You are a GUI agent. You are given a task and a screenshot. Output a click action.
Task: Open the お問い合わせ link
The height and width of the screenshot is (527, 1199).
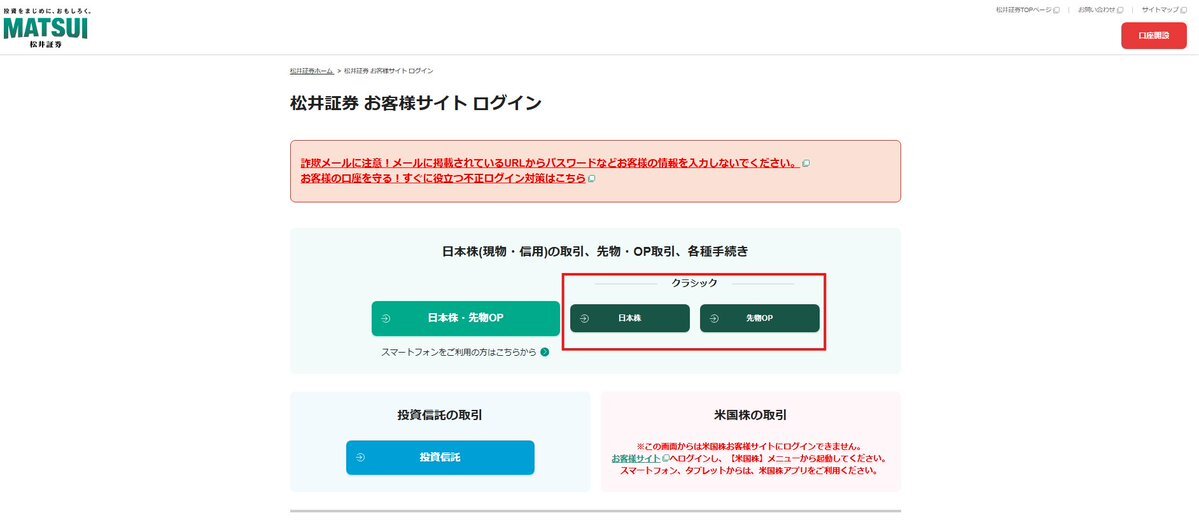pos(1096,10)
